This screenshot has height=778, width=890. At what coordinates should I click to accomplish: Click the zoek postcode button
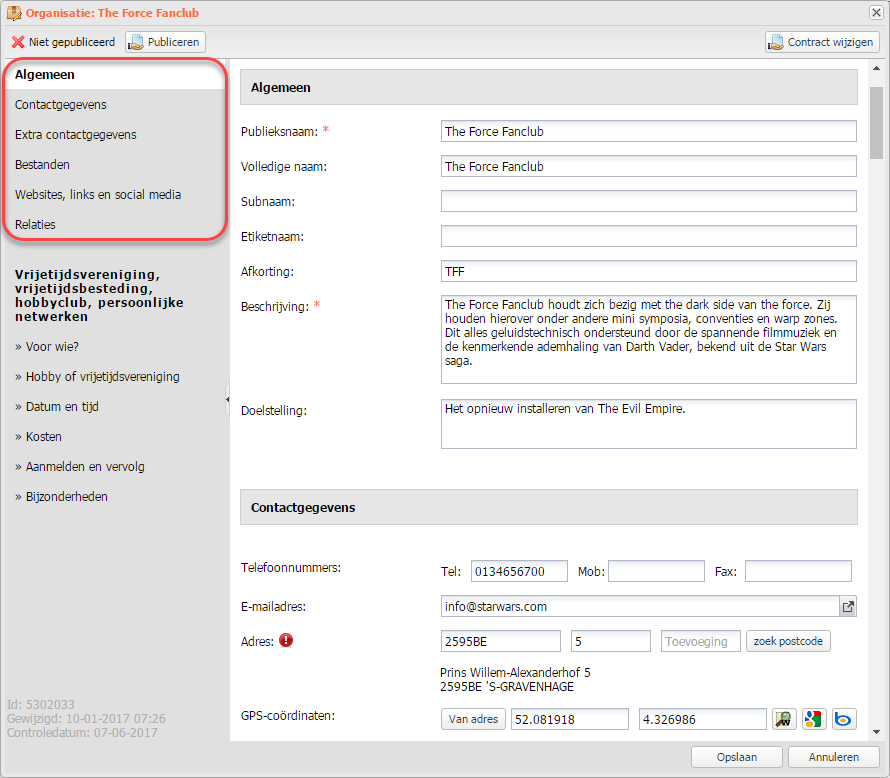pyautogui.click(x=788, y=641)
